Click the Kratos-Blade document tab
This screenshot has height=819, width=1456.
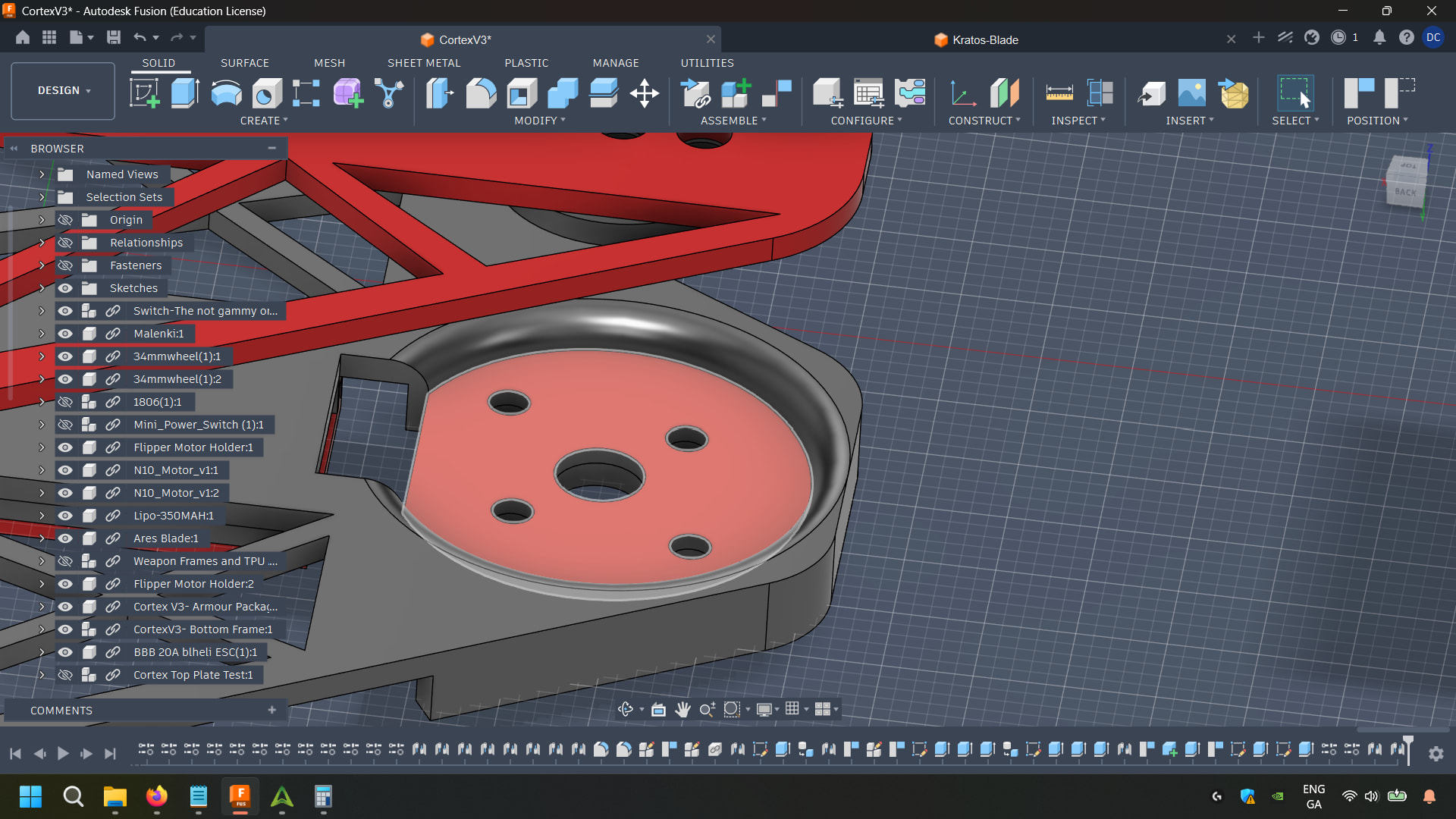pyautogui.click(x=984, y=39)
